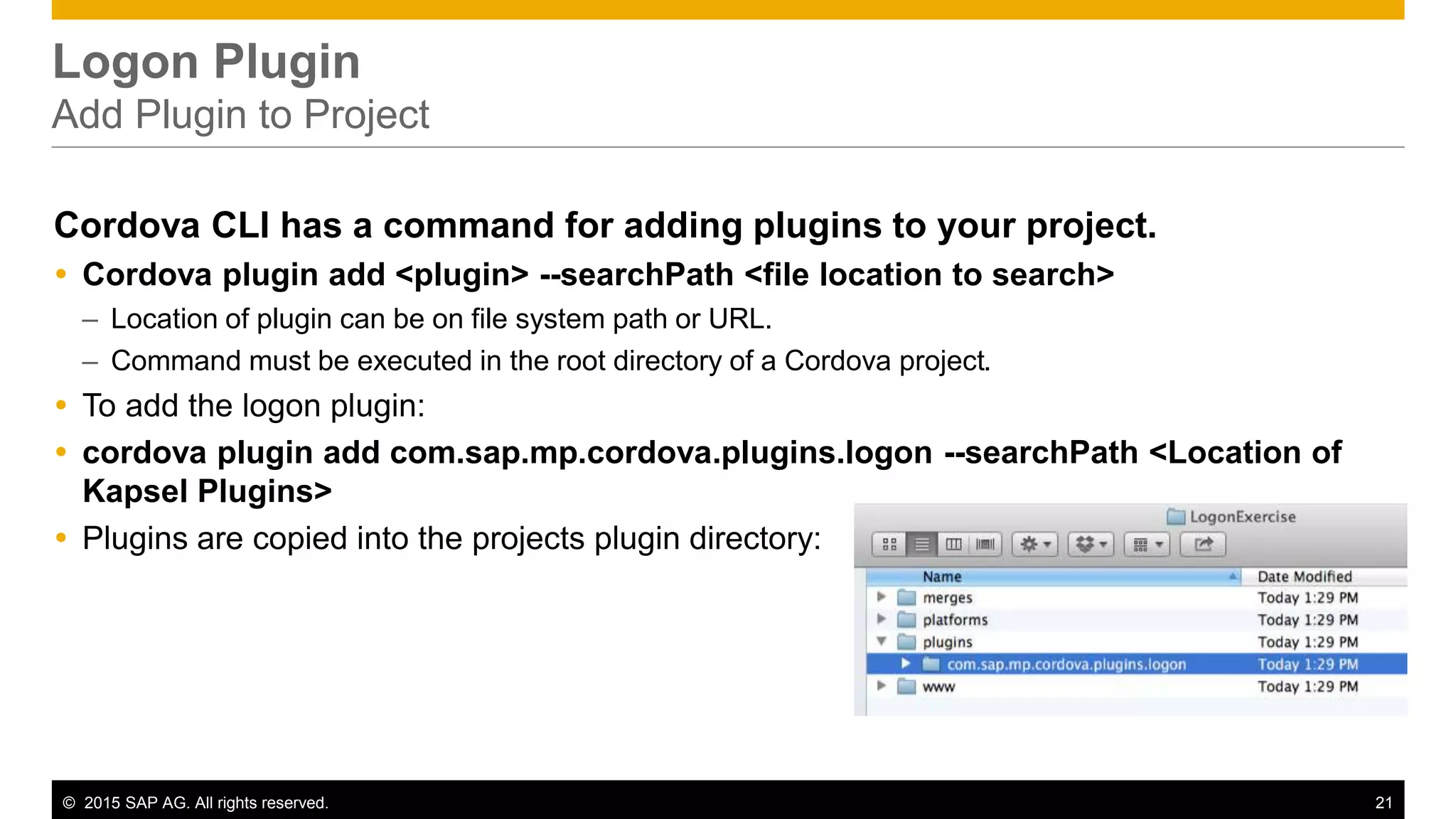
Task: Click the 'Logon Plugin' slide title
Action: tap(207, 61)
